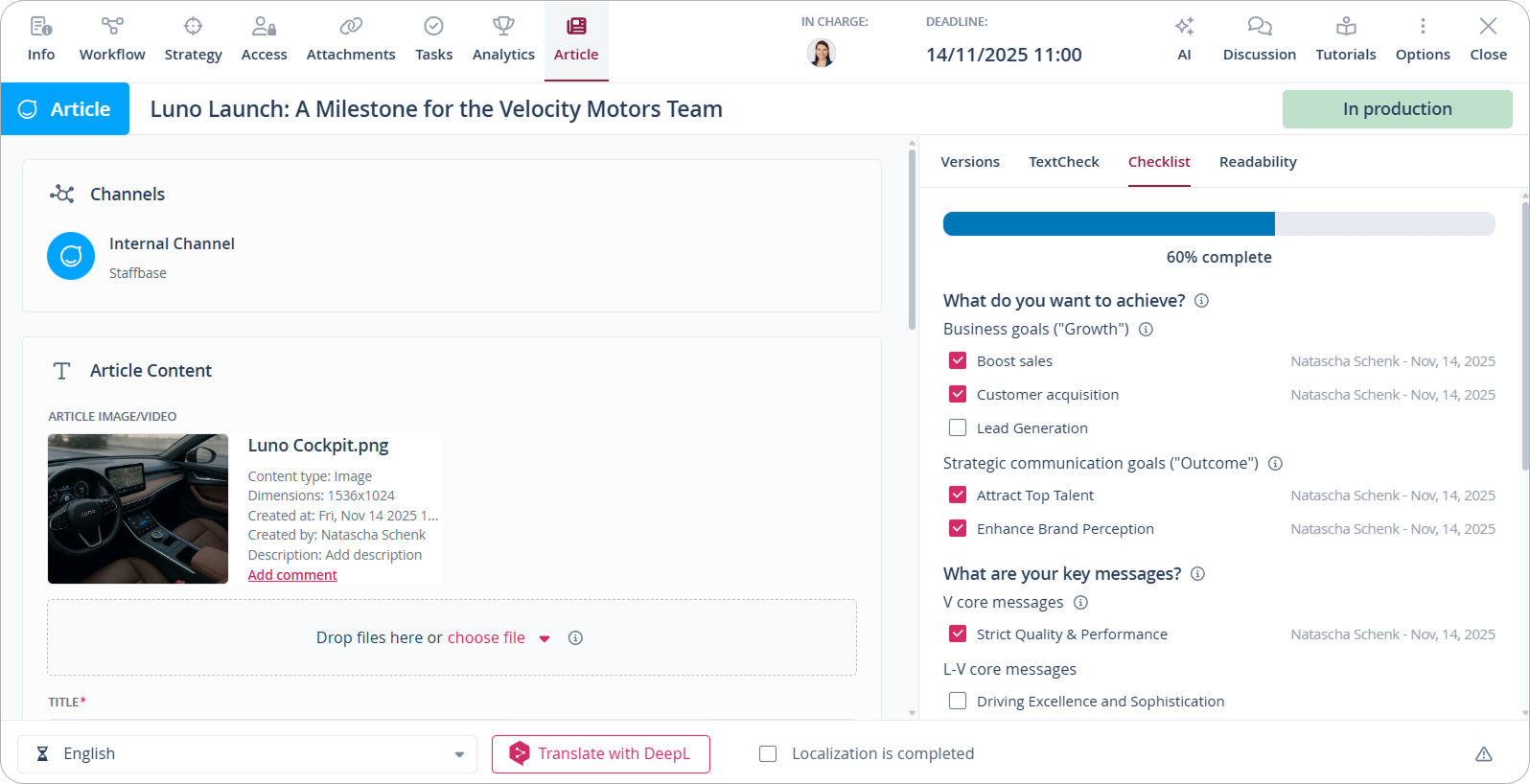Click the Luno Cockpit image thumbnail
Screen dimensions: 1530x784
138,509
